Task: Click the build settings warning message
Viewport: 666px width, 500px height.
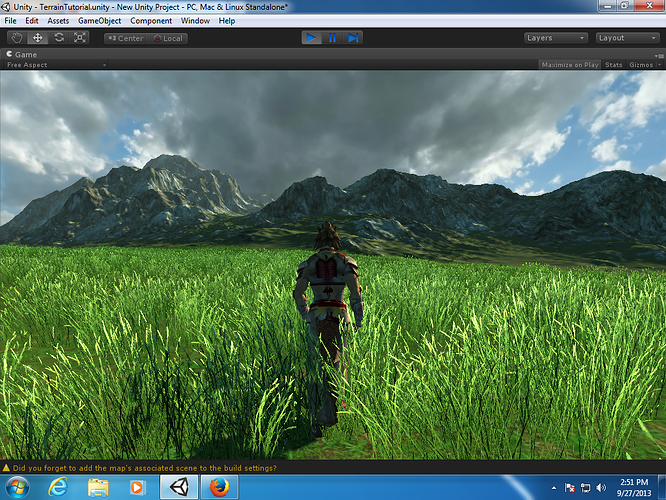Action: tap(144, 468)
